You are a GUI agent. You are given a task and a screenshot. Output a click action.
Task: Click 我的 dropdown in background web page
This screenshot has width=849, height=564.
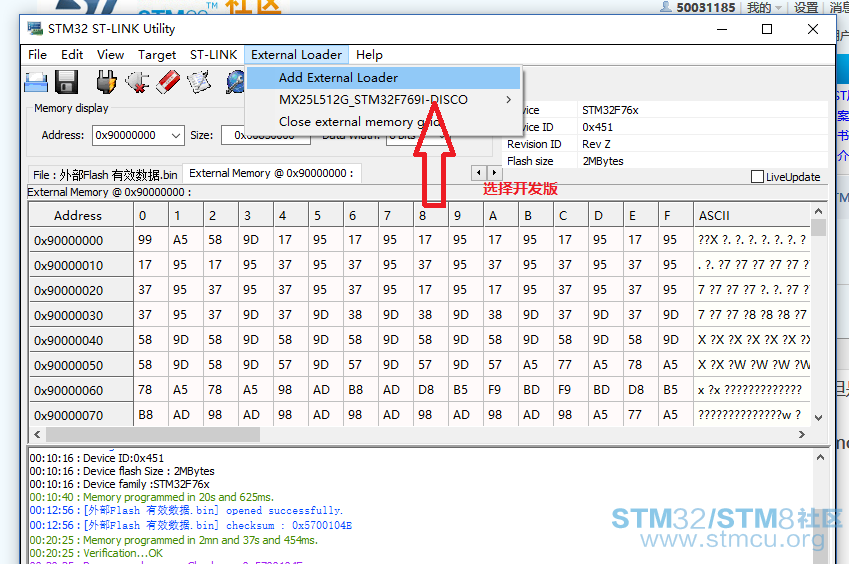764,8
